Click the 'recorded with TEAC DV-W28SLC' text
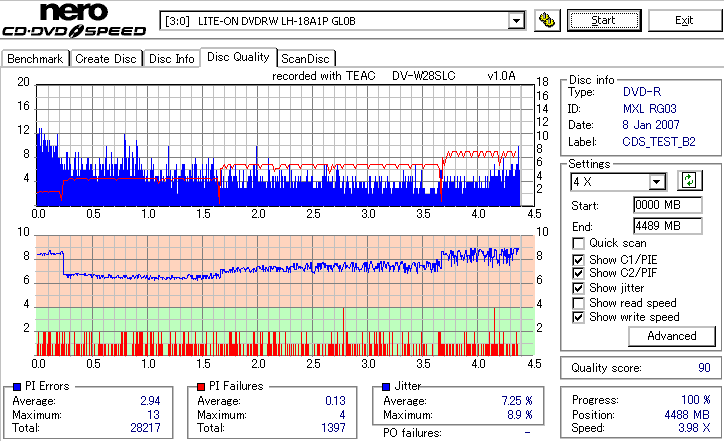This screenshot has width=724, height=441. 363,76
